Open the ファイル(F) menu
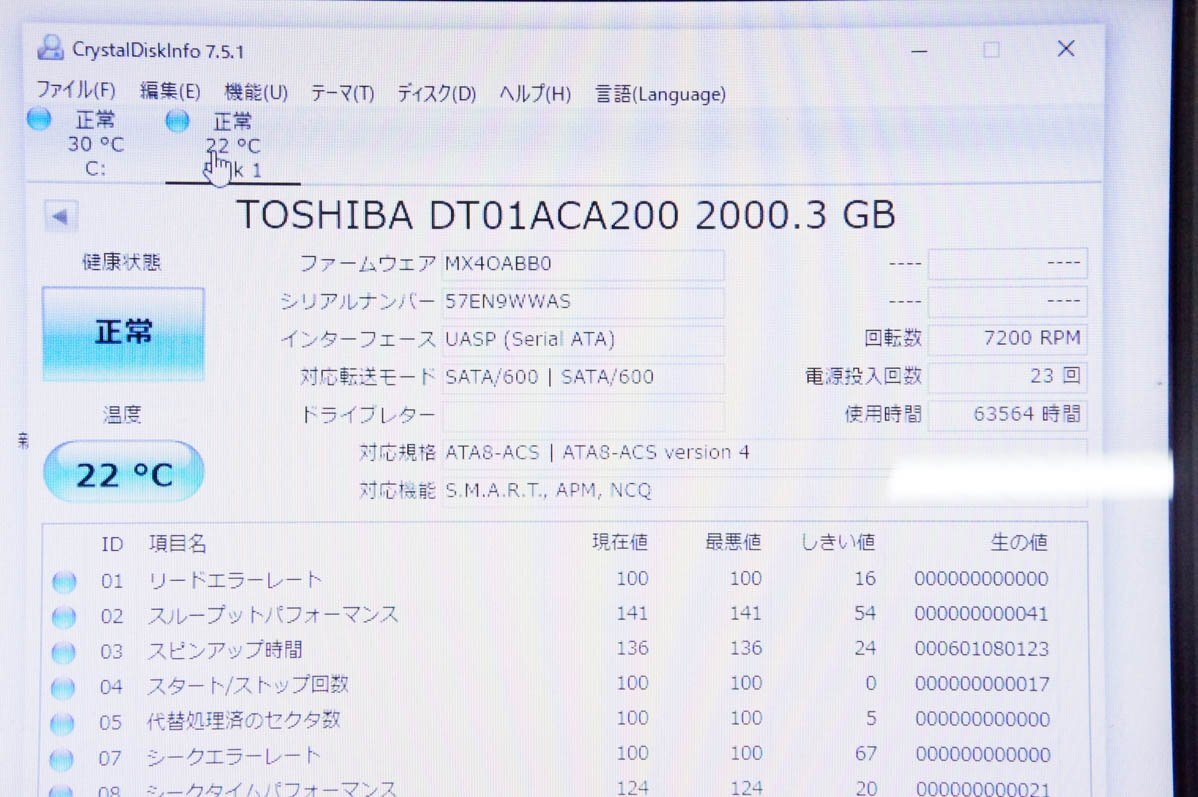 76,89
